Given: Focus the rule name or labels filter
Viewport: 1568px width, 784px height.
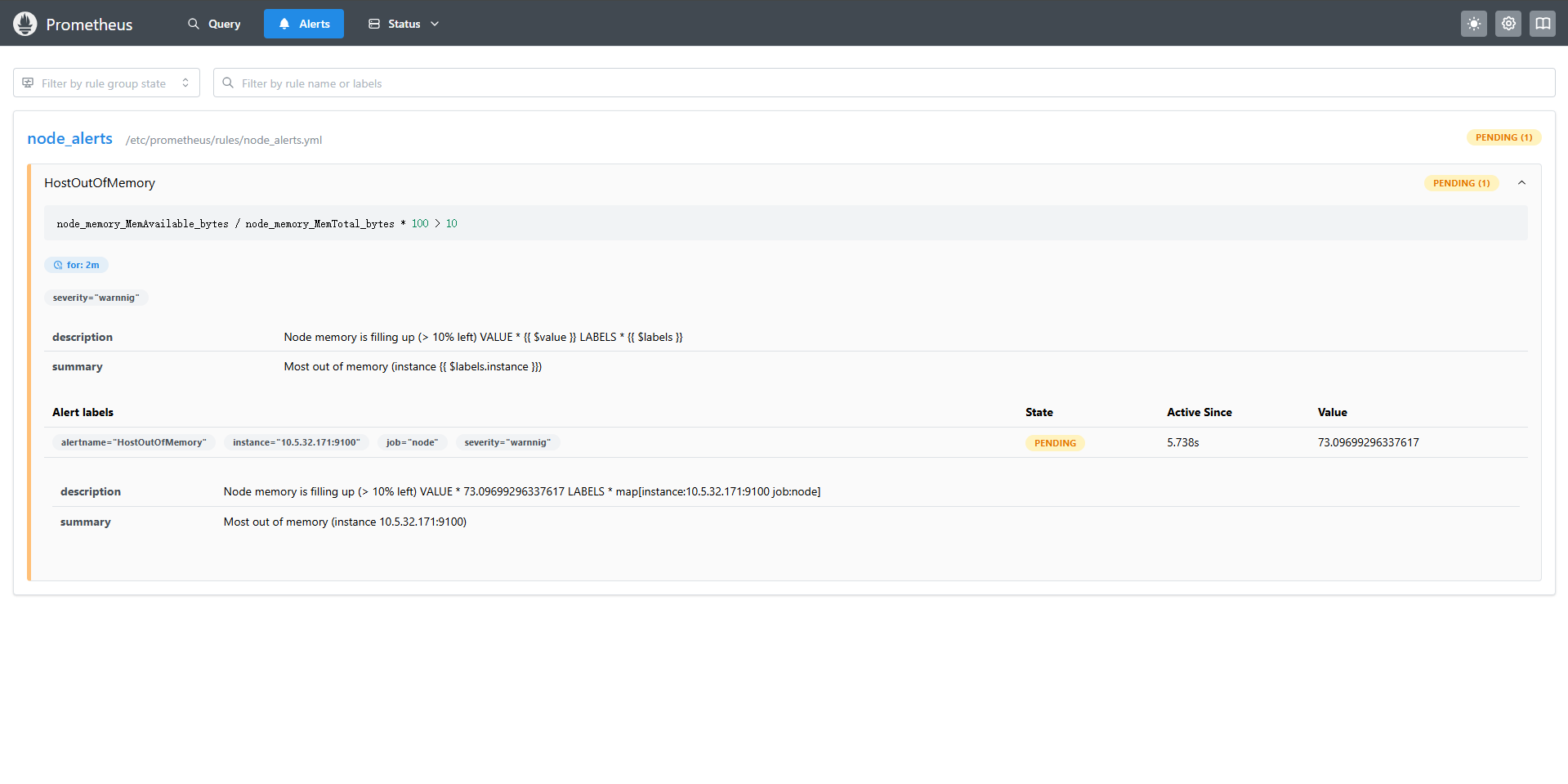Looking at the screenshot, I should coord(884,83).
